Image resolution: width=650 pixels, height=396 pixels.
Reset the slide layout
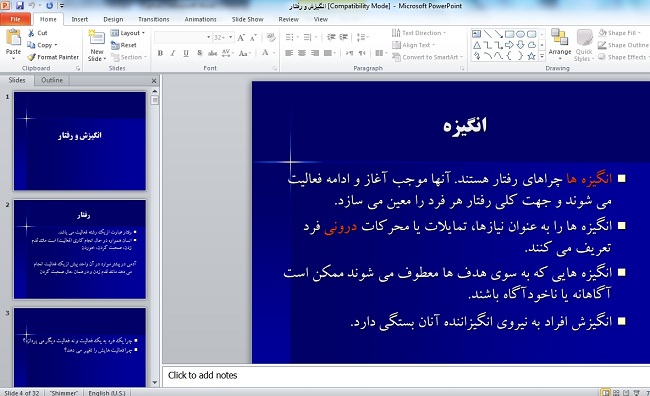click(x=124, y=45)
